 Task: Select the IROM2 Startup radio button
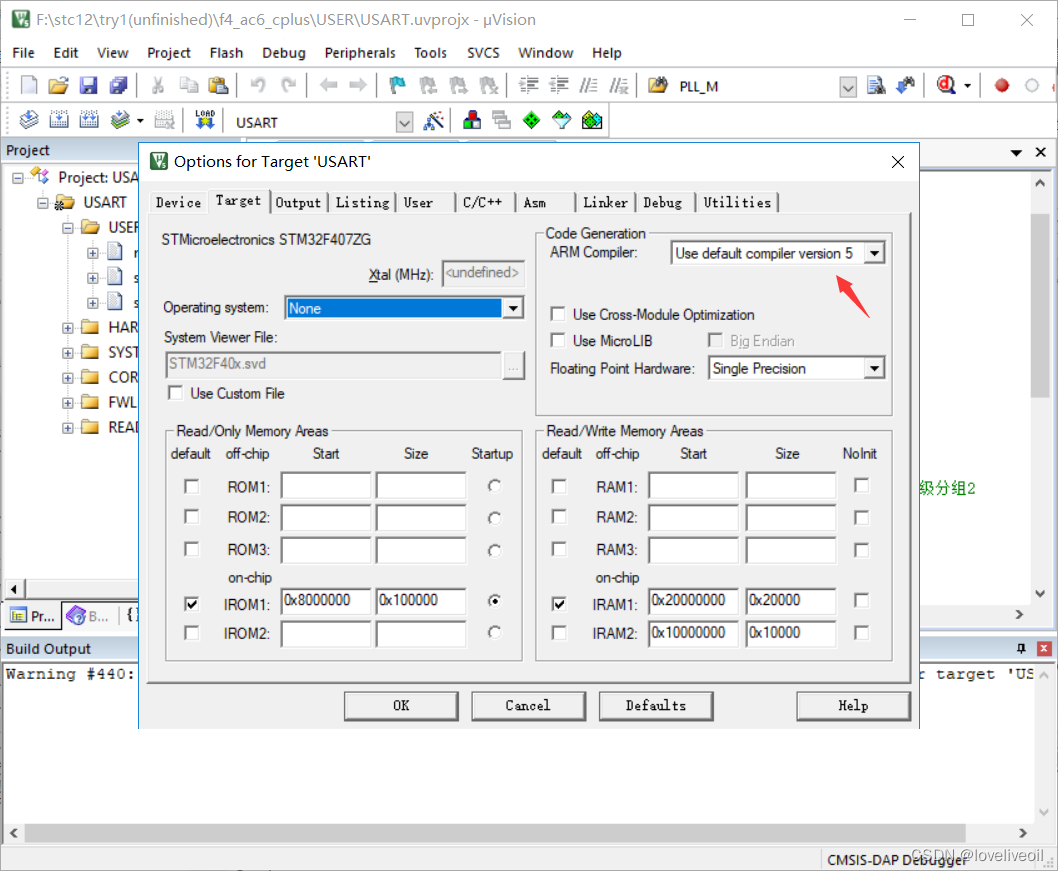(495, 632)
